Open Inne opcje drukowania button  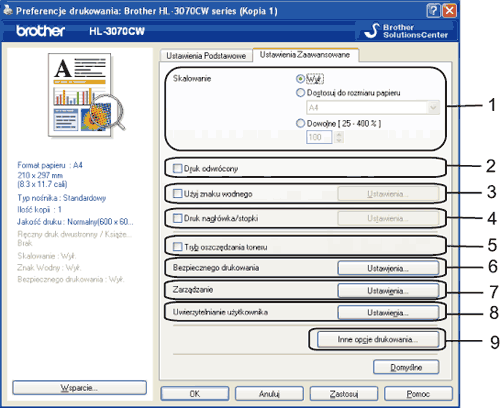378,339
